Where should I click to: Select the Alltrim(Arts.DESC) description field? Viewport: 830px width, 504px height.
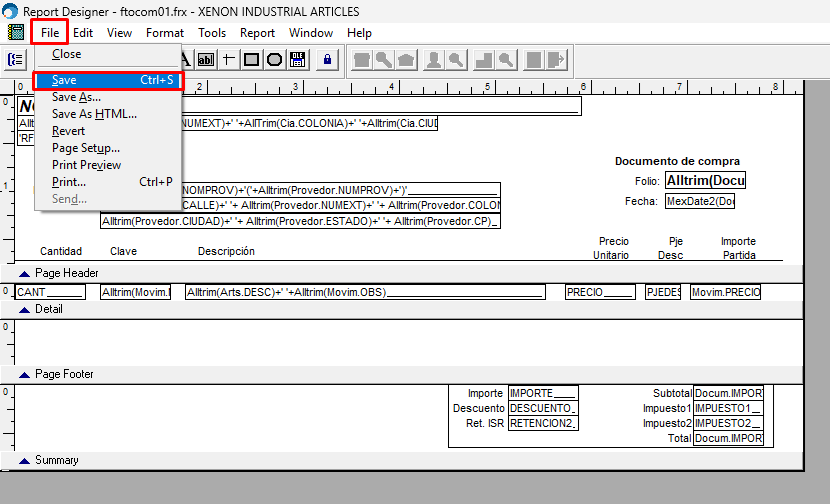365,292
